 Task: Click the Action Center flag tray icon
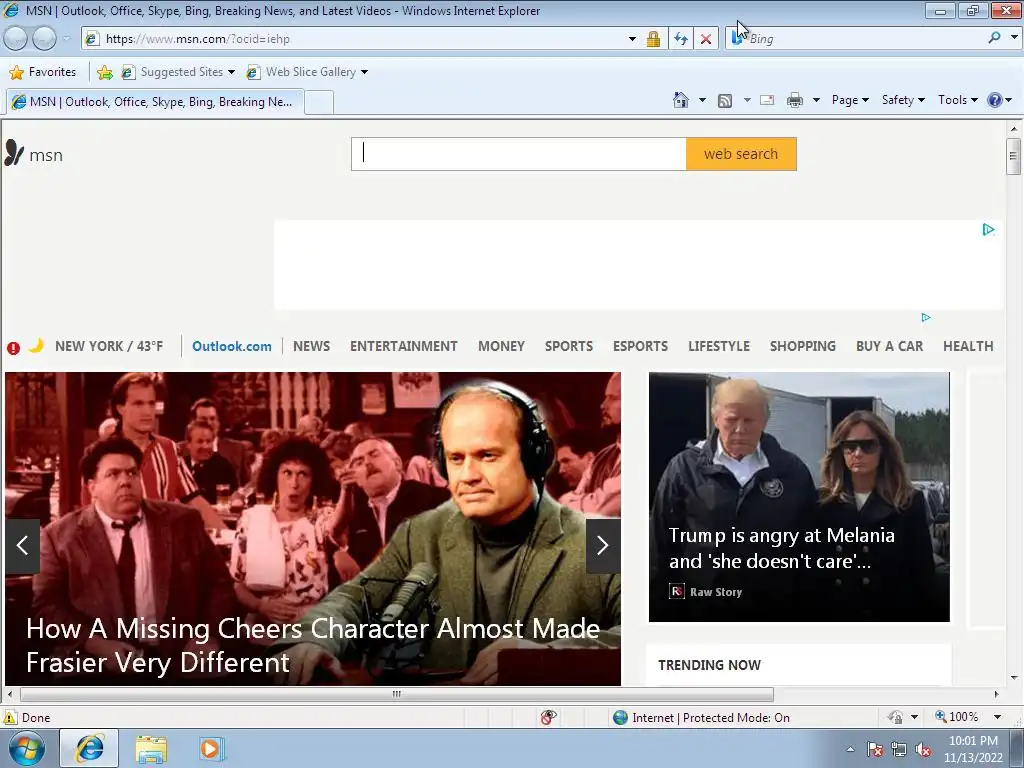click(874, 750)
